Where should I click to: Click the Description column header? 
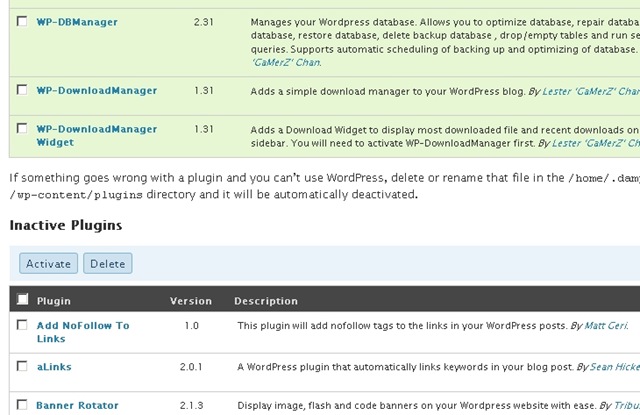point(266,301)
